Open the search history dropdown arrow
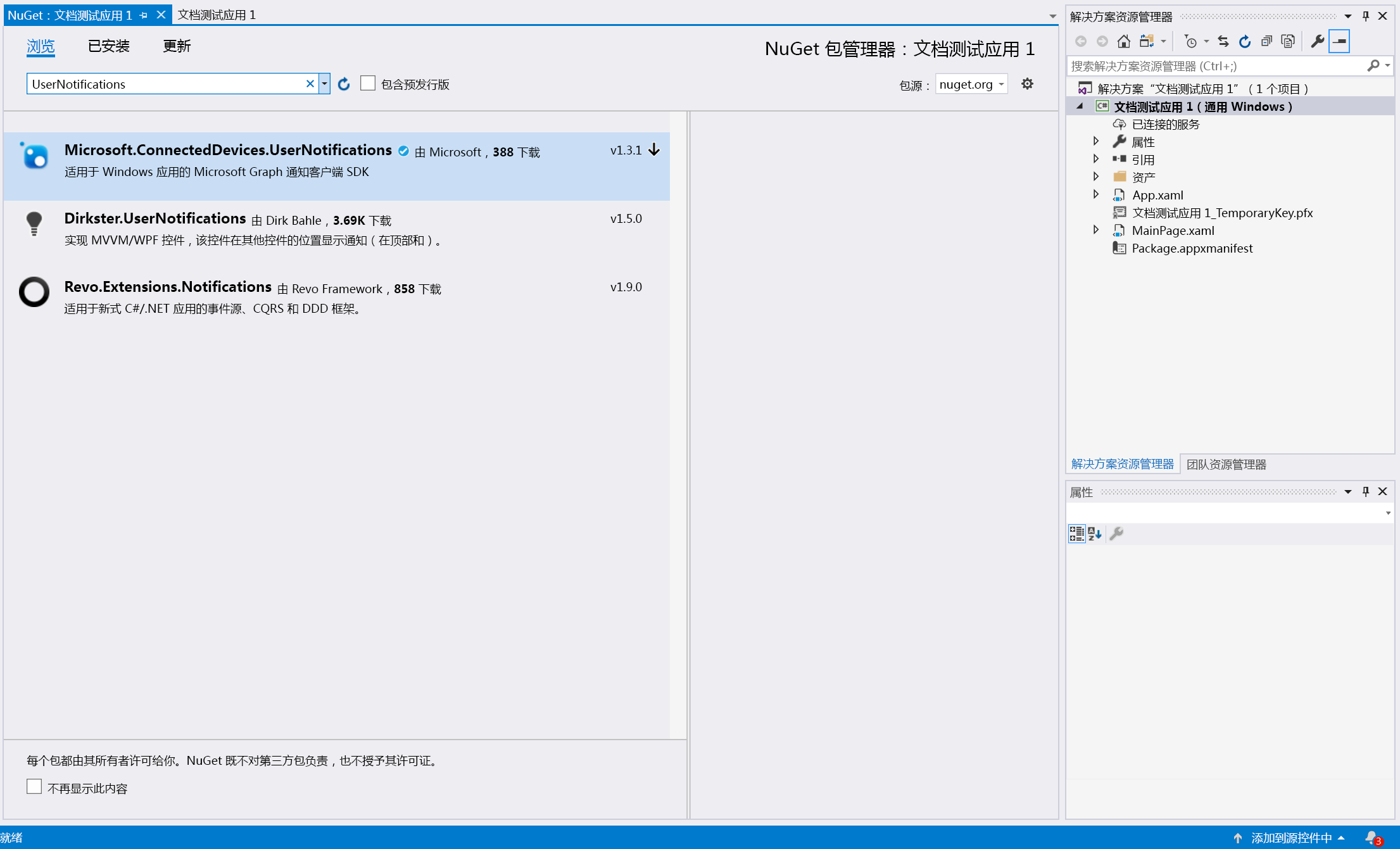1400x849 pixels. (x=324, y=84)
